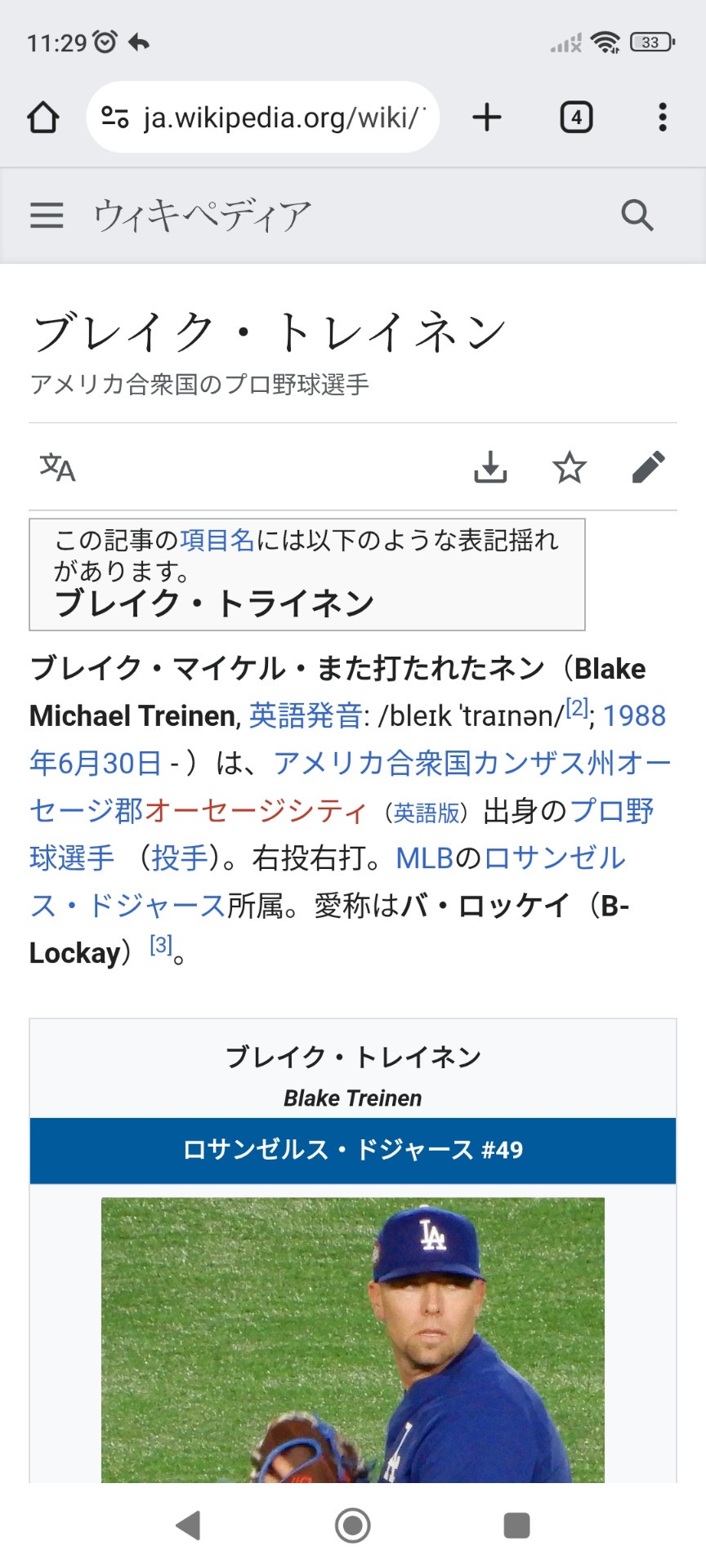Open site info icon in address bar
The image size is (706, 1568).
coord(115,118)
